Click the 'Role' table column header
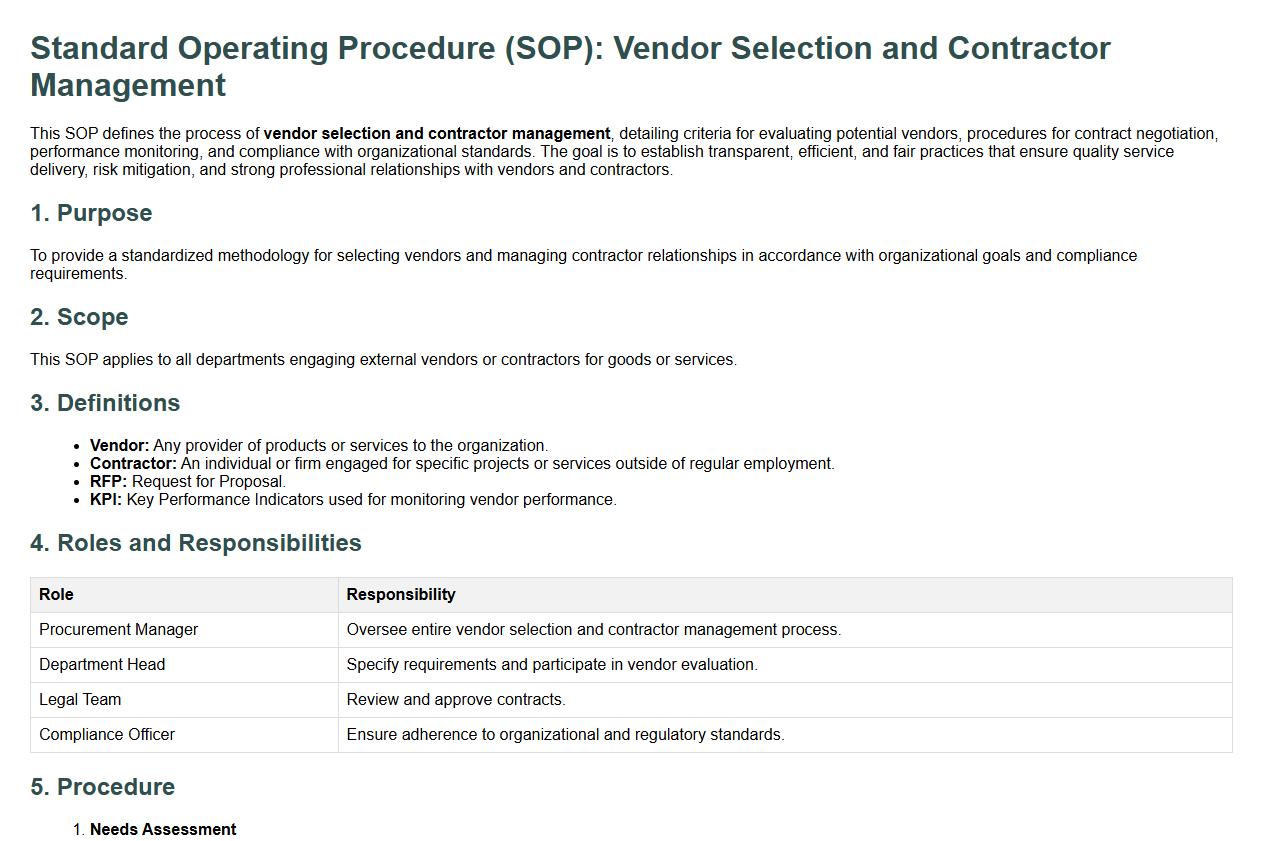 (56, 595)
